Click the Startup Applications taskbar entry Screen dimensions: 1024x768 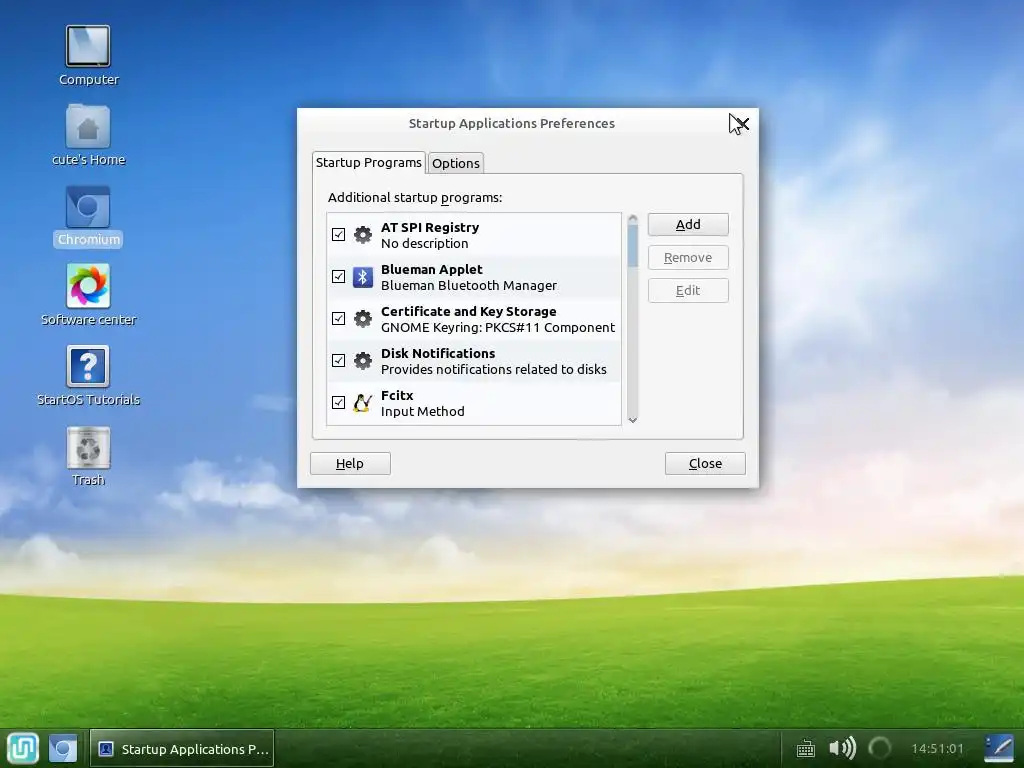[182, 748]
